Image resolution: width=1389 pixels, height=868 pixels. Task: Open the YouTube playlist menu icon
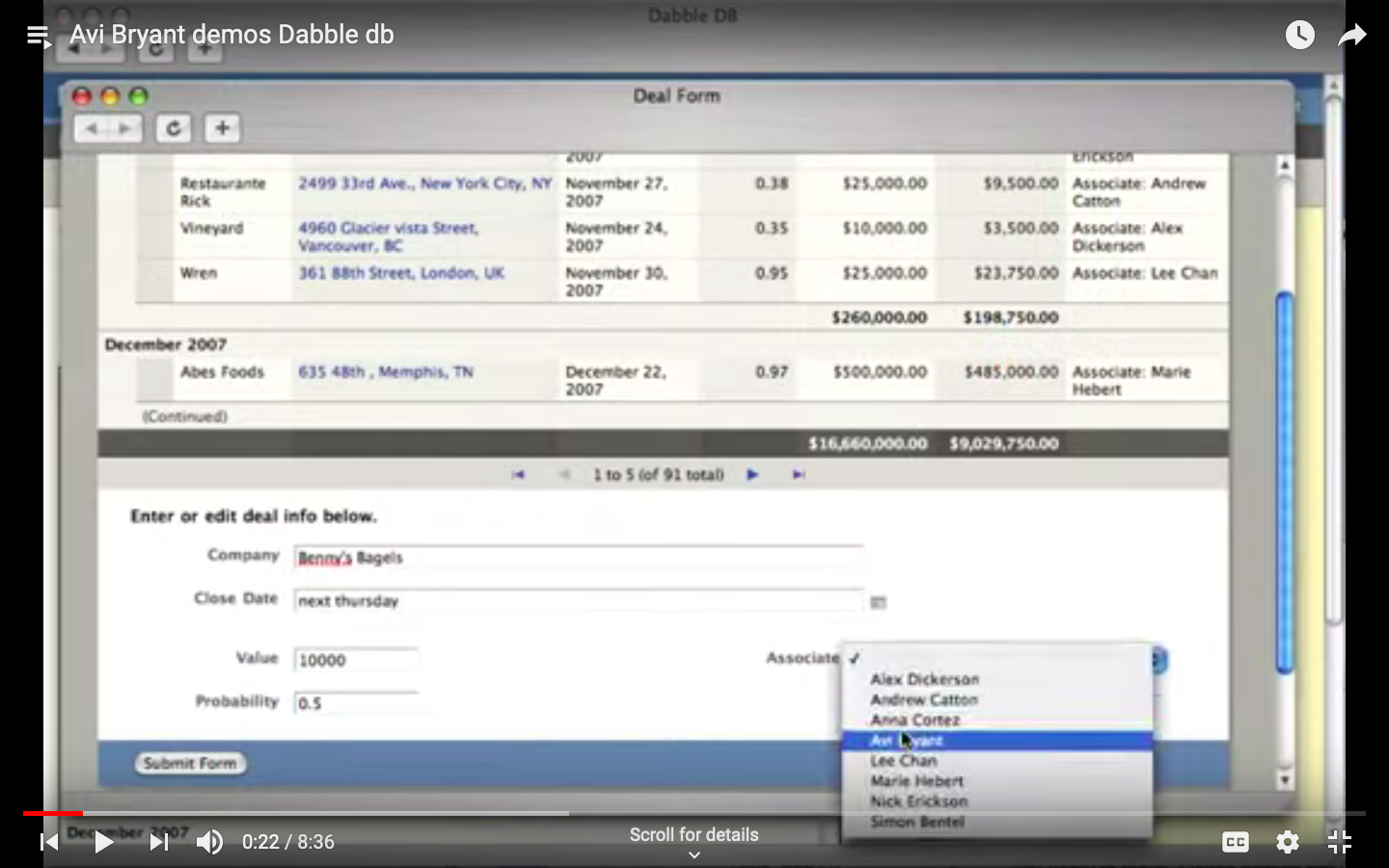pos(38,36)
